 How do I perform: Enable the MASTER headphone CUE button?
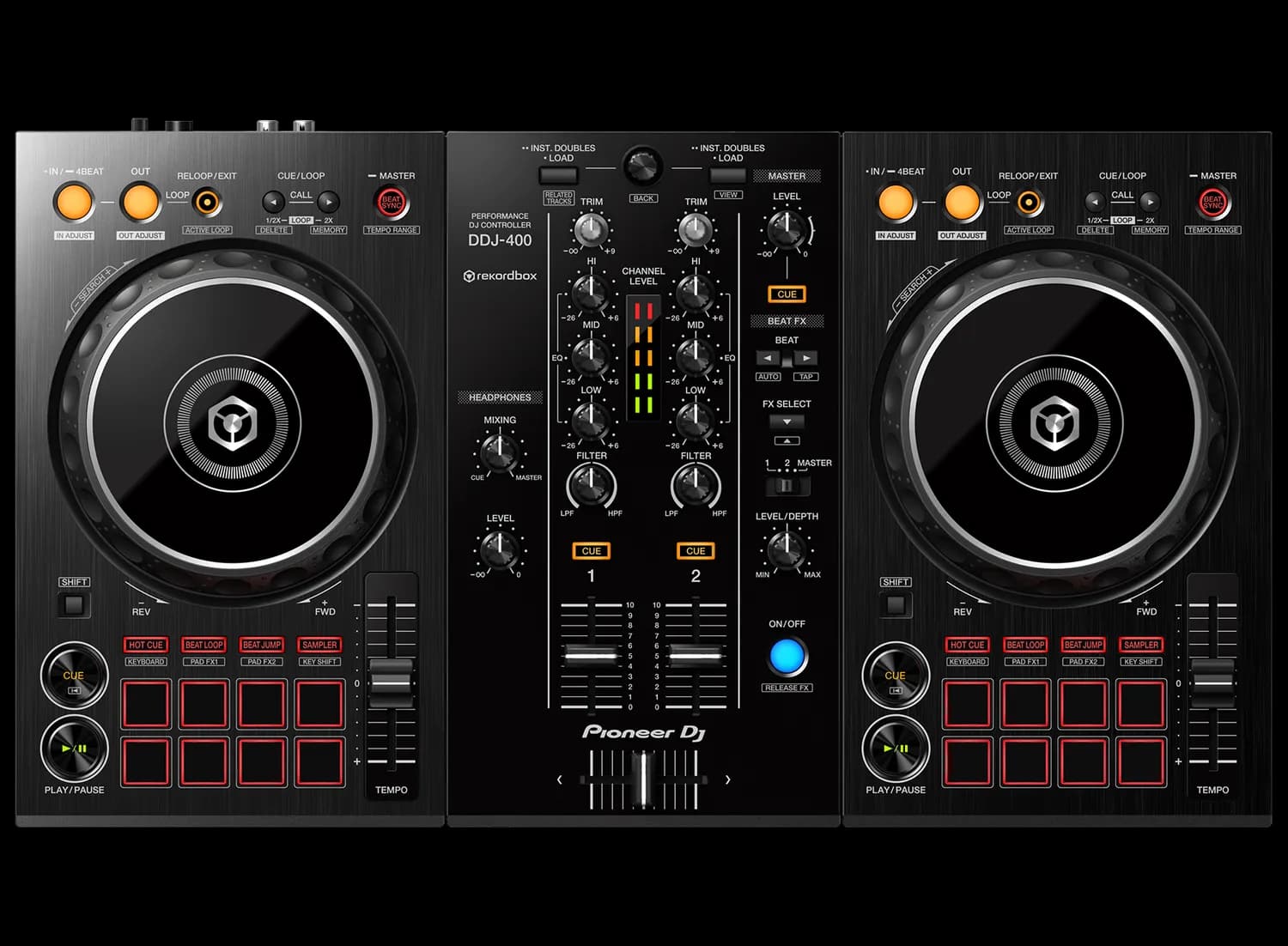click(x=787, y=294)
